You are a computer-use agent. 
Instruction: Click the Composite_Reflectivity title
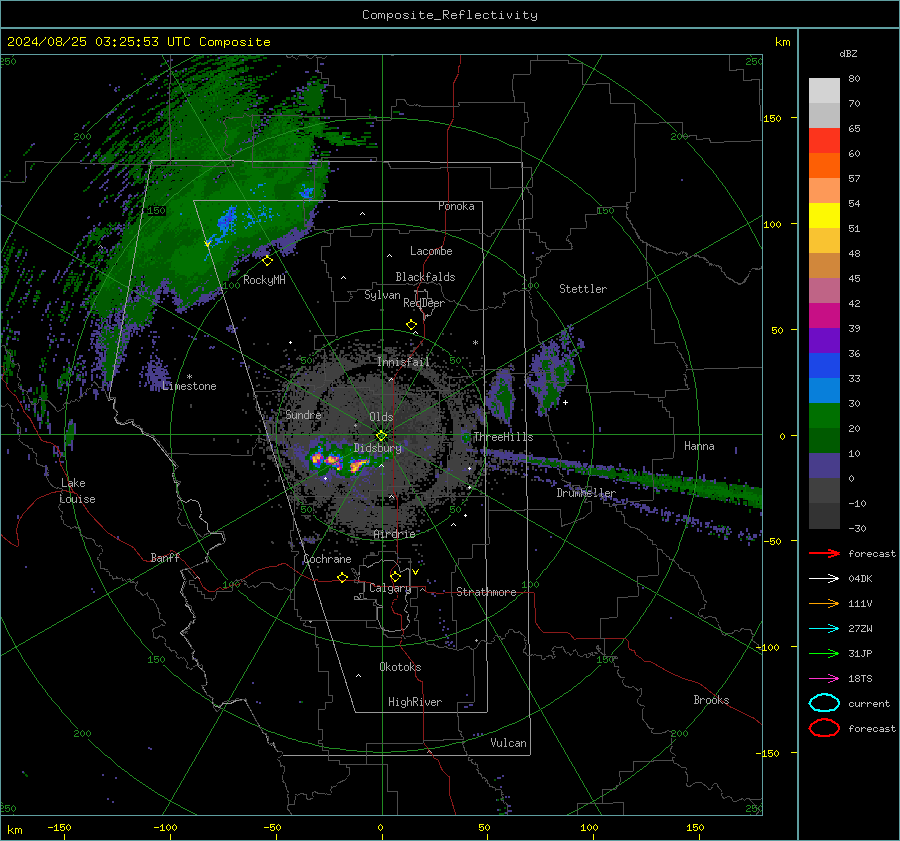(x=449, y=14)
